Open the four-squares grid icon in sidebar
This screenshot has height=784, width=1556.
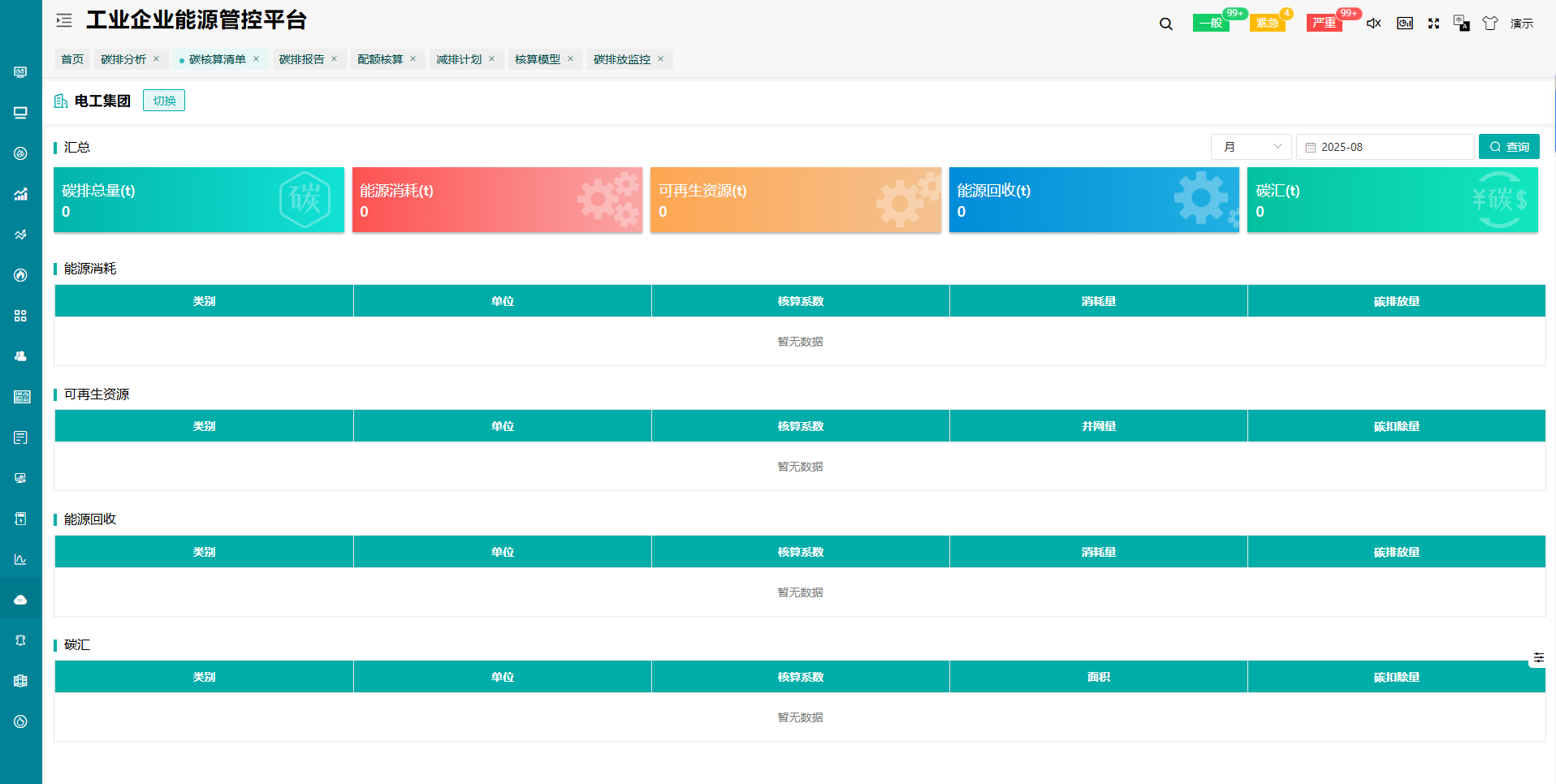click(x=20, y=316)
